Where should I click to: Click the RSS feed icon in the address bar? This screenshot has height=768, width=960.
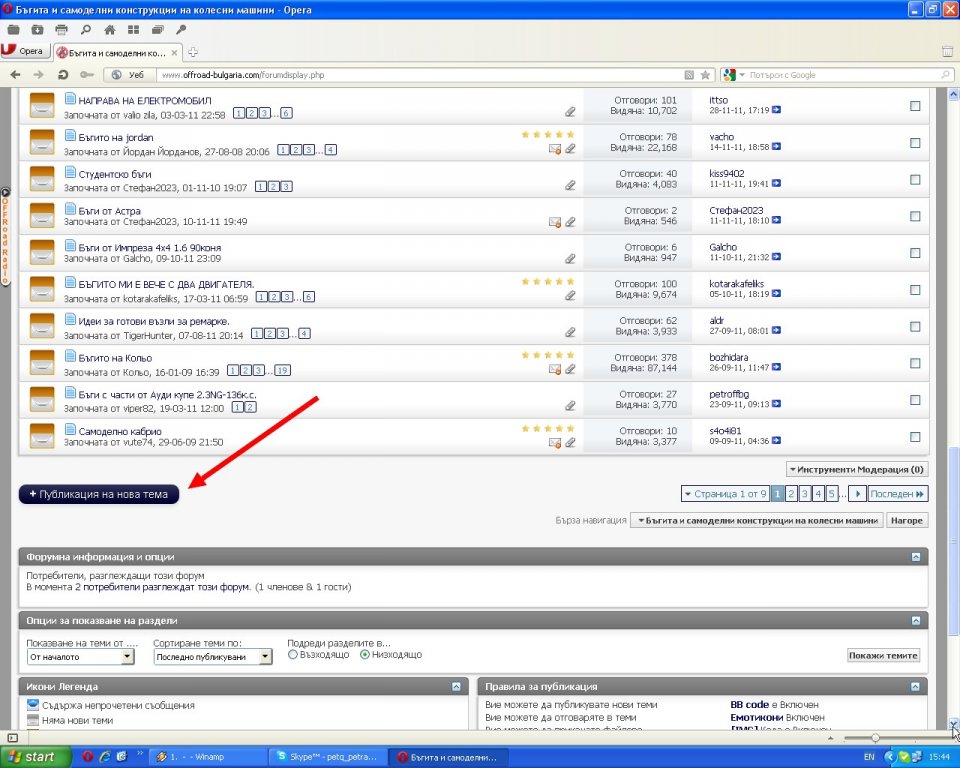(x=689, y=75)
